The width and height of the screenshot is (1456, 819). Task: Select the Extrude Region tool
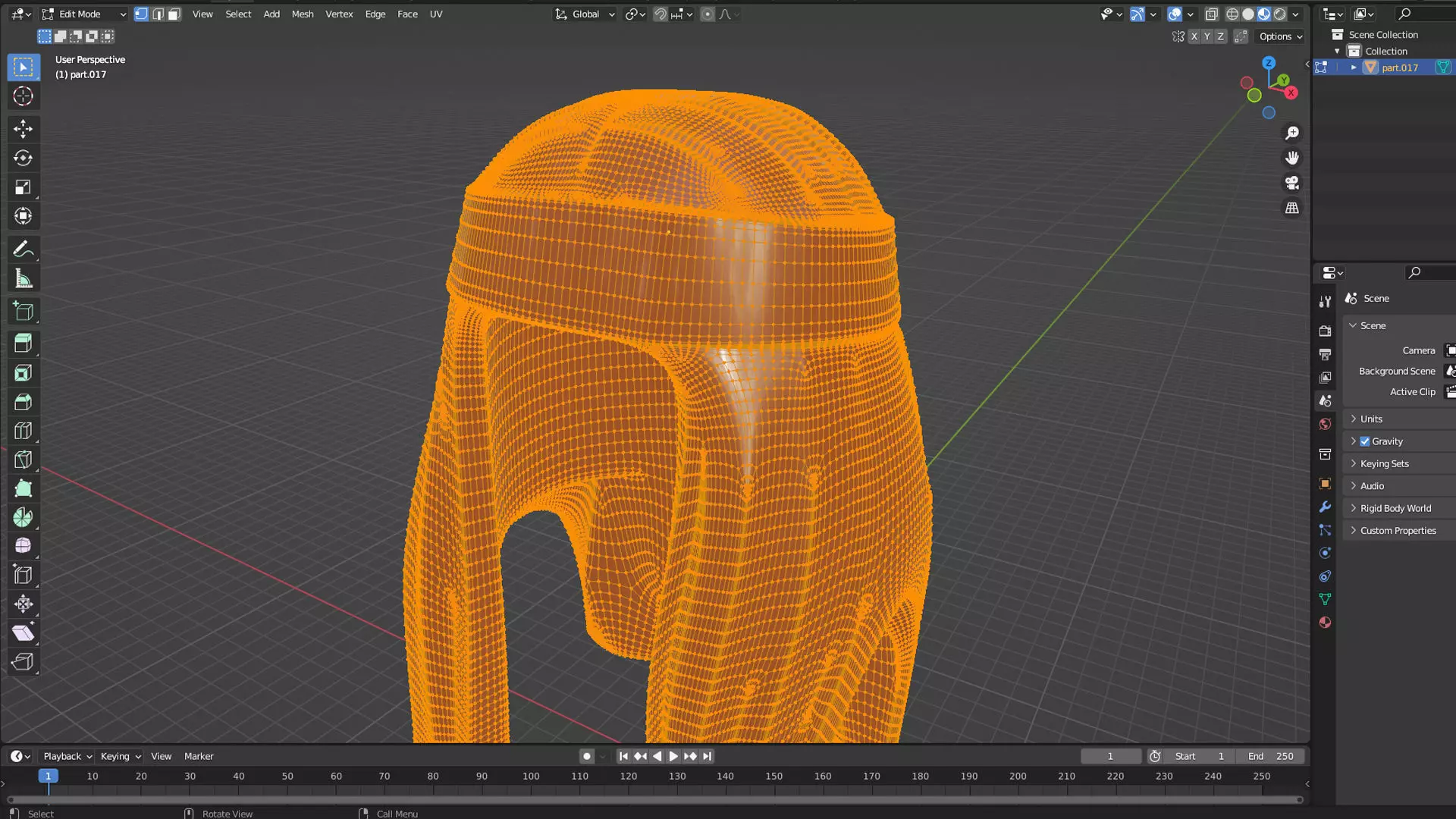click(x=23, y=344)
